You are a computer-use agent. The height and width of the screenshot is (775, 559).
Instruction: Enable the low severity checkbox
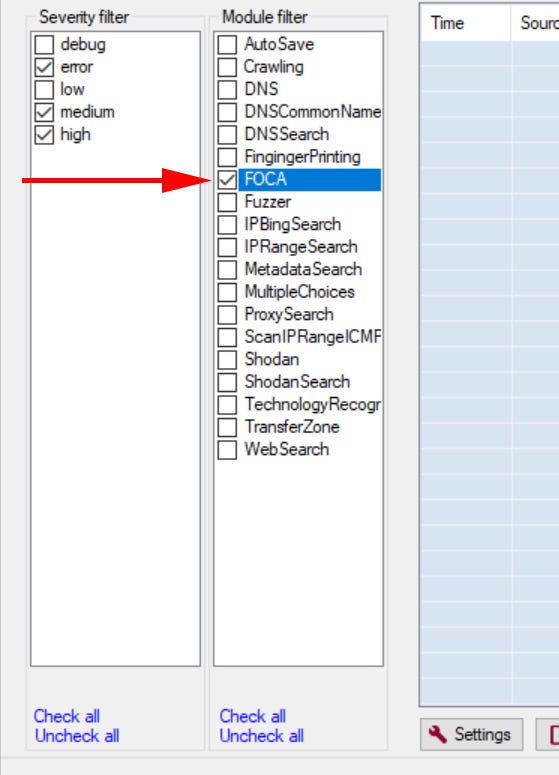tap(44, 89)
